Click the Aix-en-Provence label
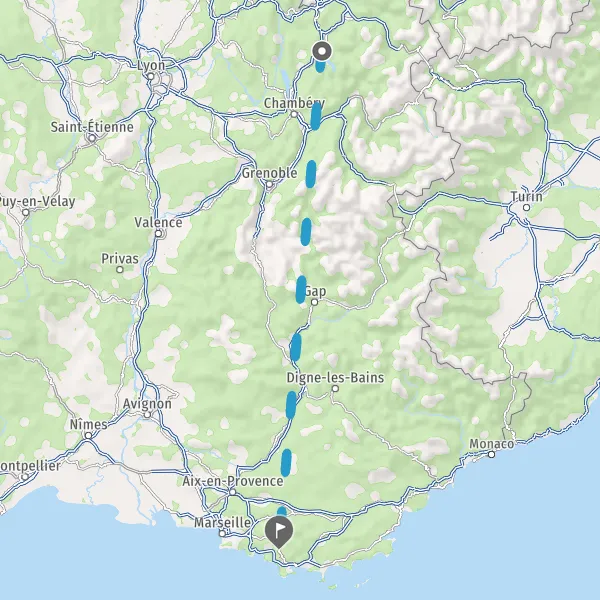The width and height of the screenshot is (600, 600). 233,481
